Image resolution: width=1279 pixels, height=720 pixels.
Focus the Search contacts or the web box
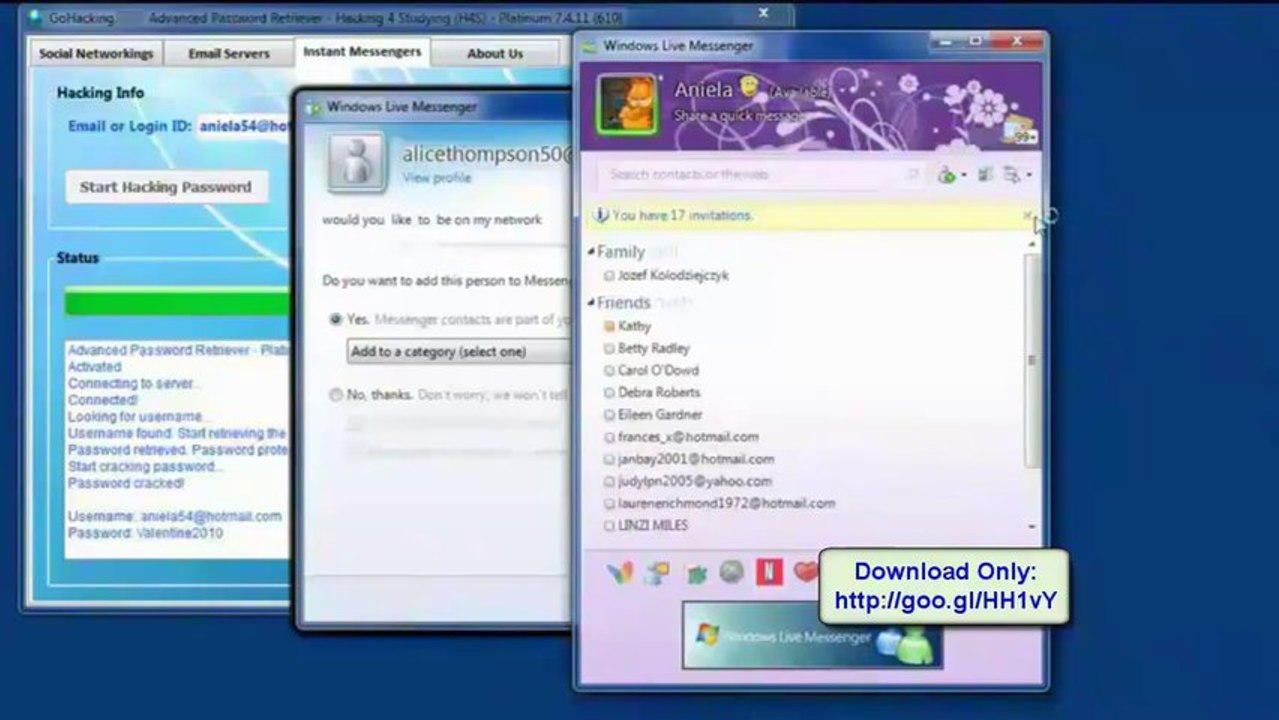[x=760, y=175]
